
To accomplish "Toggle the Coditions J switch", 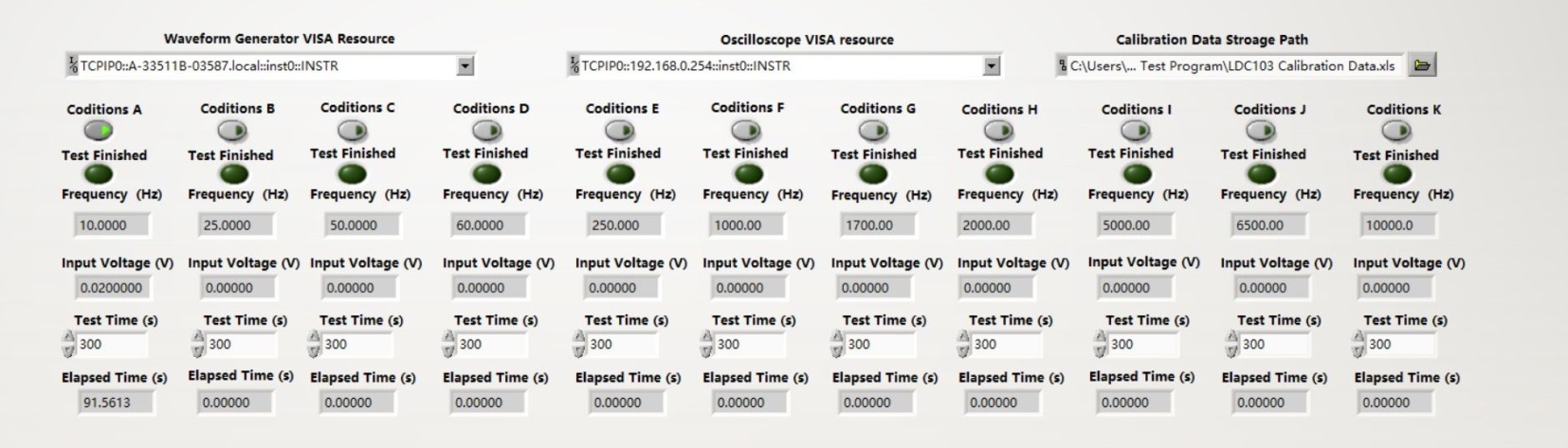I will pos(1264,130).
